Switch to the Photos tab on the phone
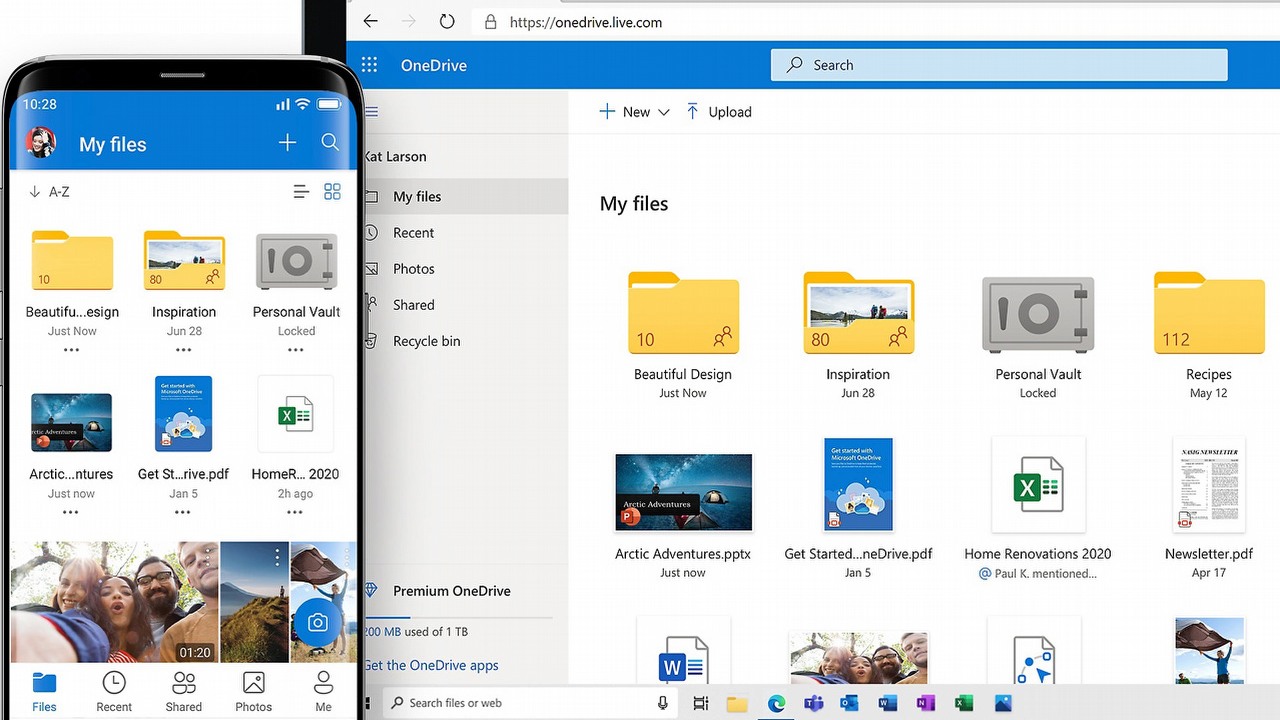The image size is (1280, 720). tap(253, 692)
